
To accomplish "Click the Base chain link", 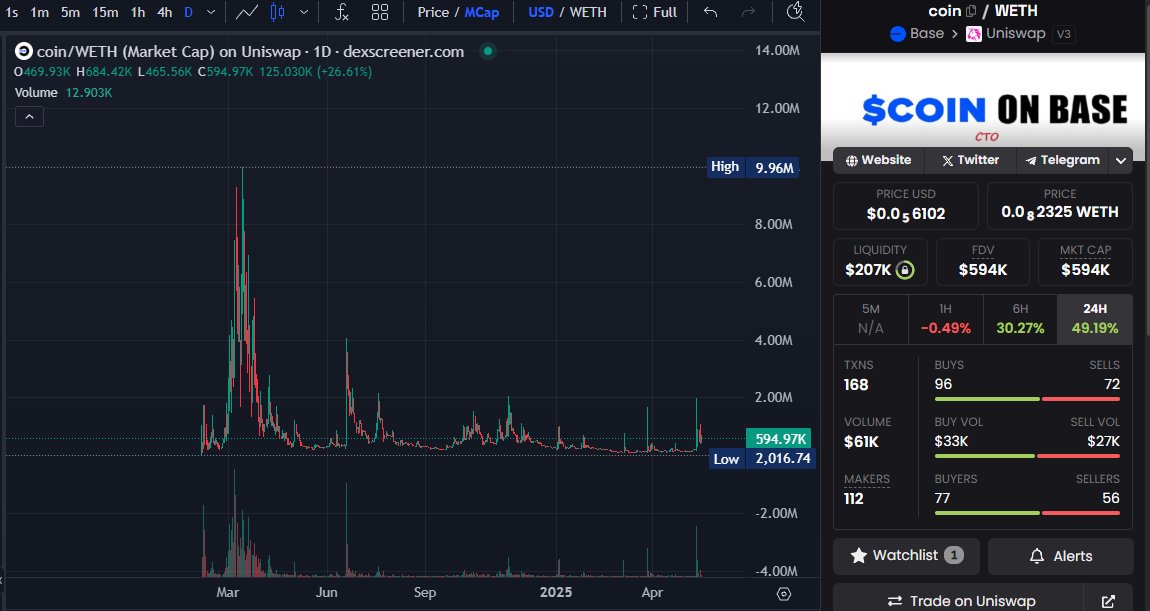I will click(917, 34).
